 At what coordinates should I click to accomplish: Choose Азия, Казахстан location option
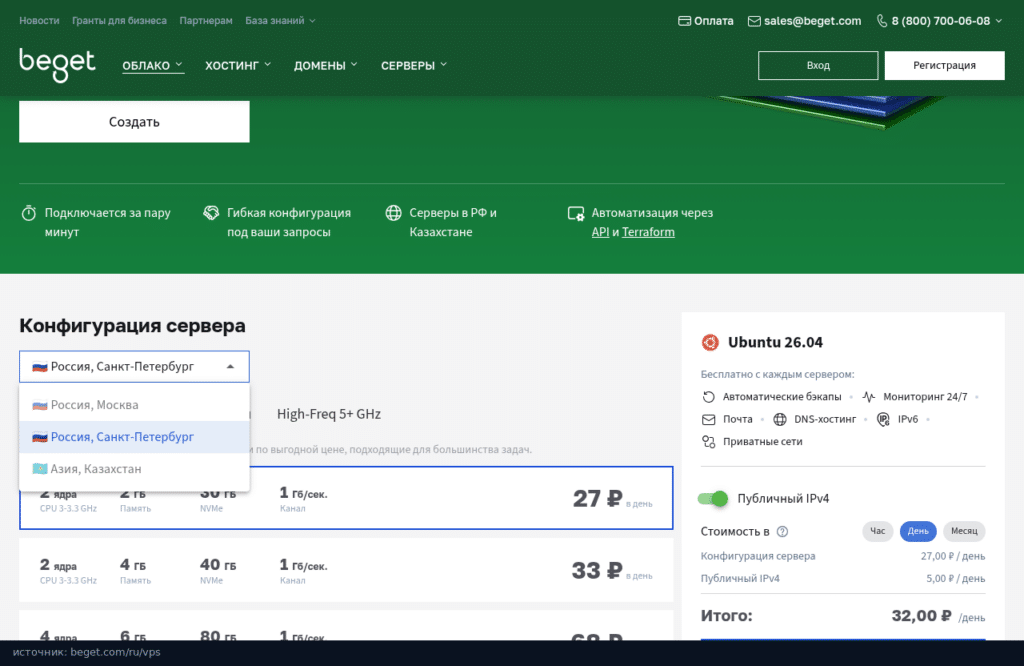[x=135, y=469]
